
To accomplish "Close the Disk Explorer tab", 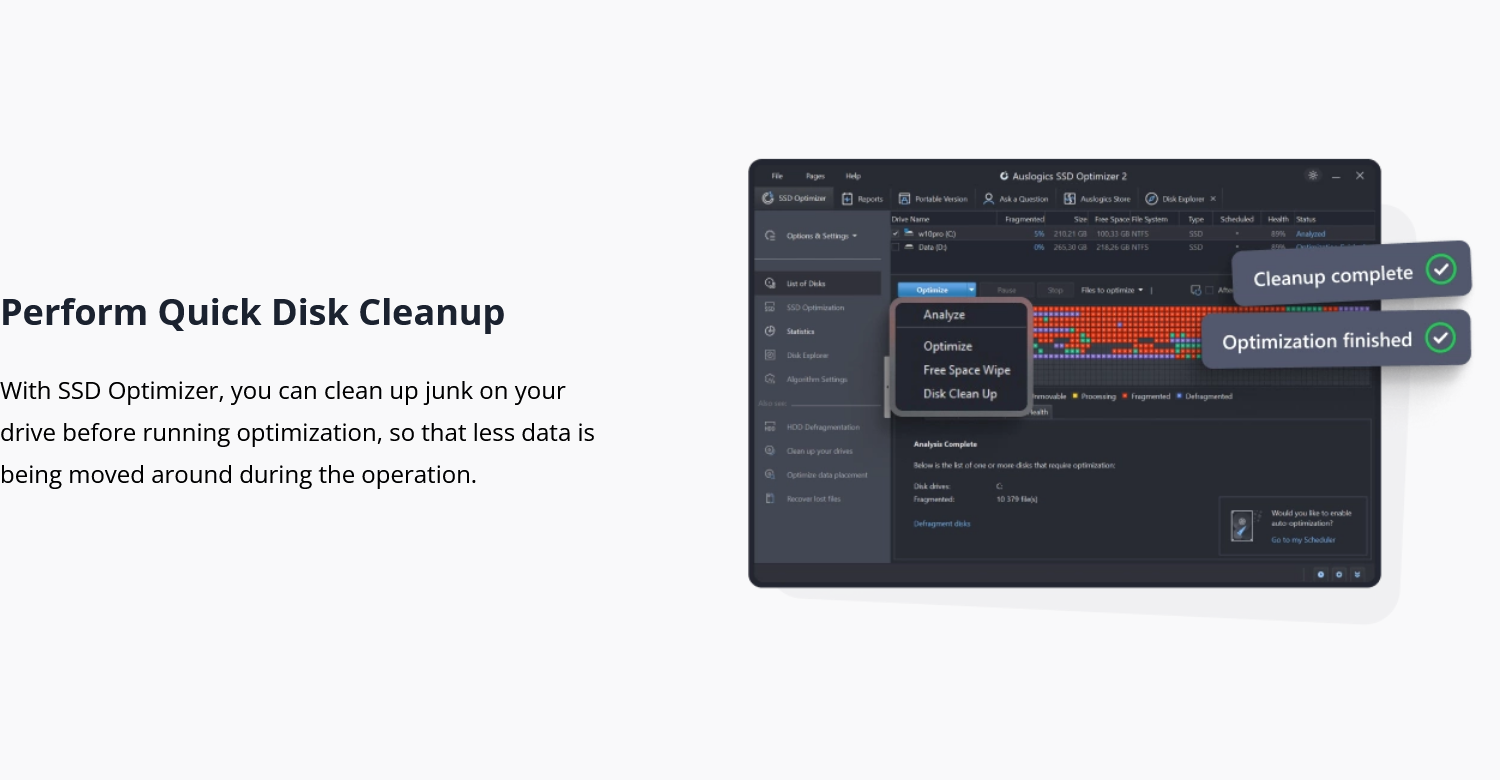I will (x=1213, y=199).
